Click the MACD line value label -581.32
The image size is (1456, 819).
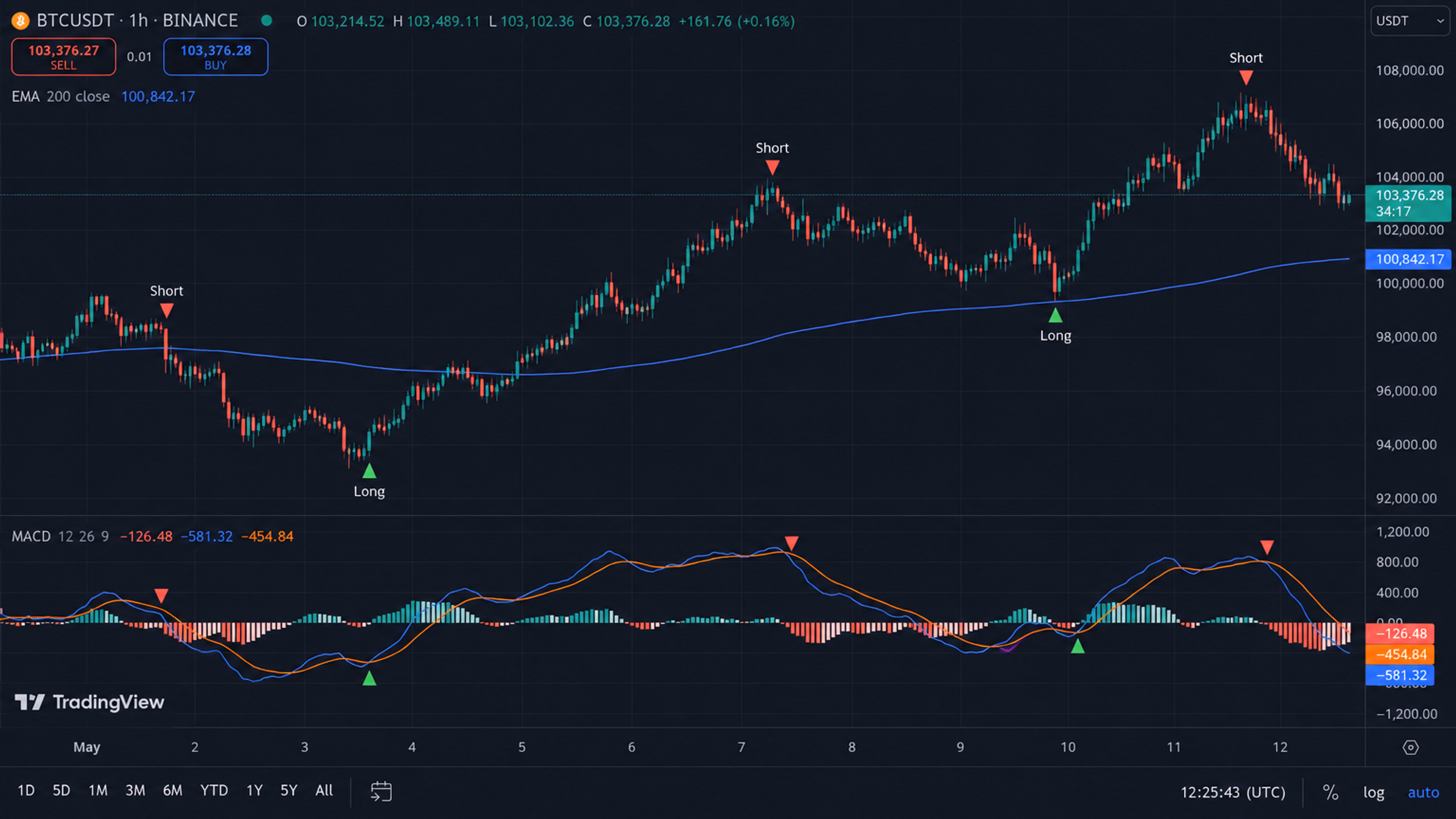click(1400, 676)
